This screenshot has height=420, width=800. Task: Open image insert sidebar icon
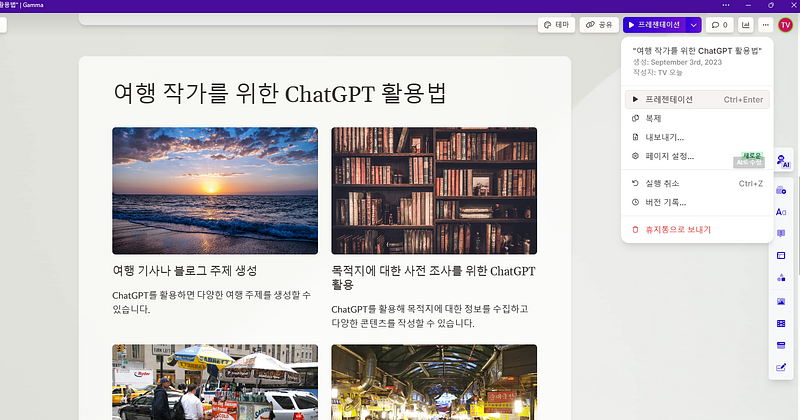[781, 302]
